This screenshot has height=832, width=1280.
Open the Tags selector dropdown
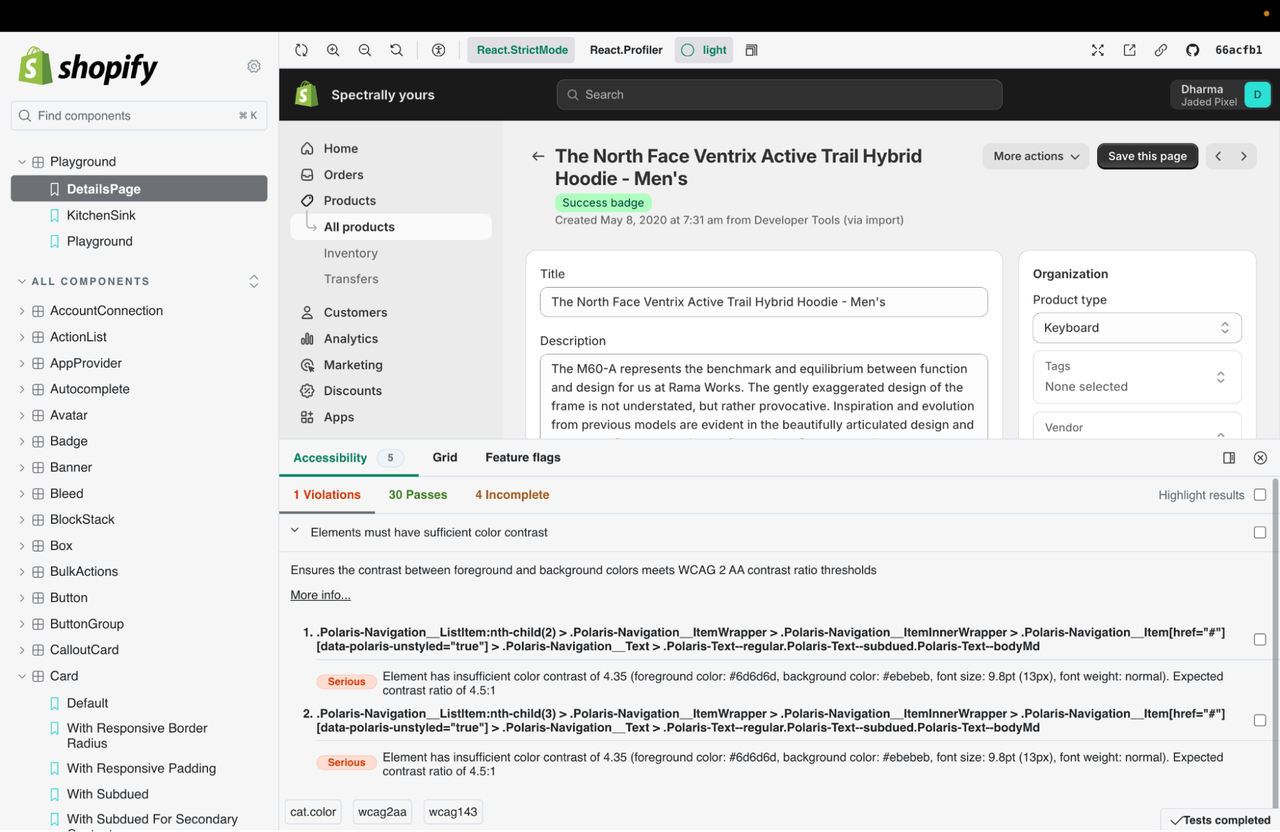[x=1136, y=377]
